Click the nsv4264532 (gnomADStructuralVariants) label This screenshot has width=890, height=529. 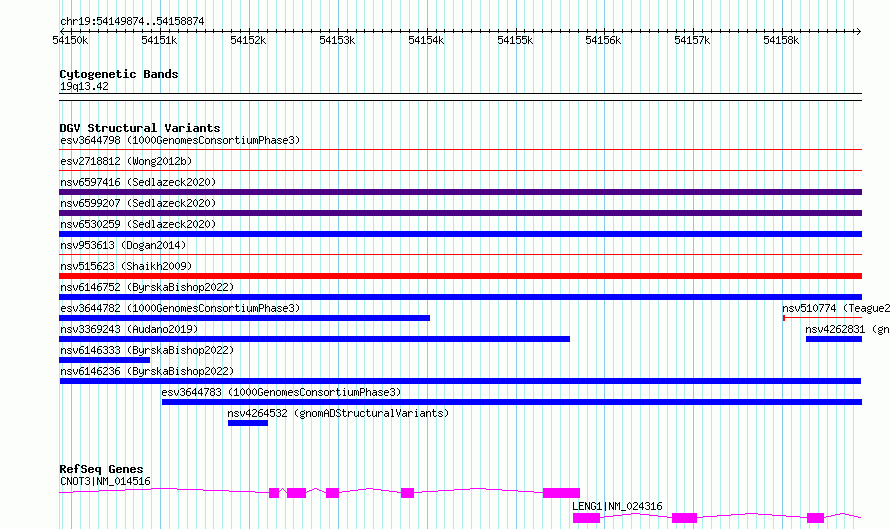(338, 413)
